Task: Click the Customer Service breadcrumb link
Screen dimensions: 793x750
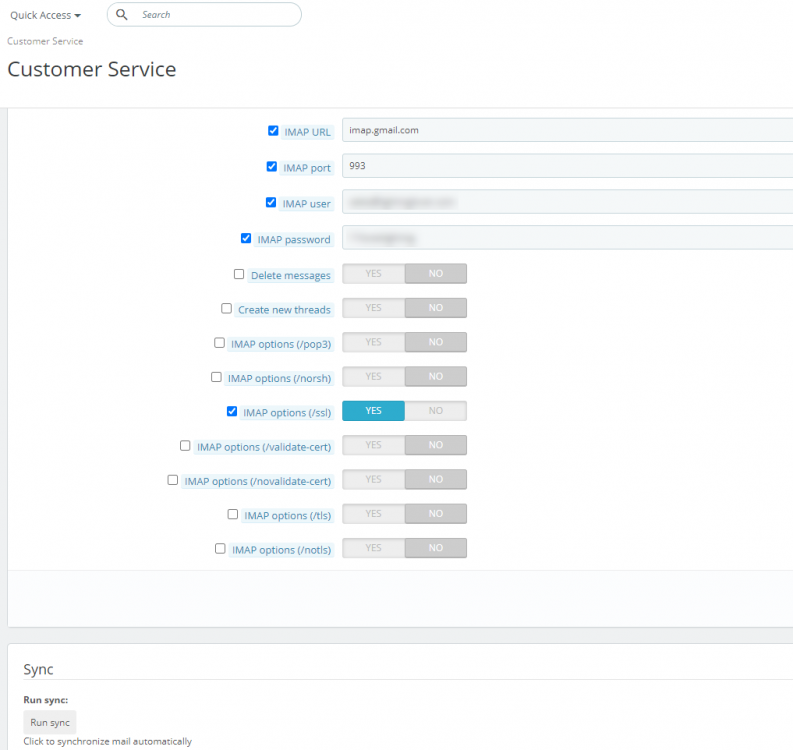Action: pos(45,41)
